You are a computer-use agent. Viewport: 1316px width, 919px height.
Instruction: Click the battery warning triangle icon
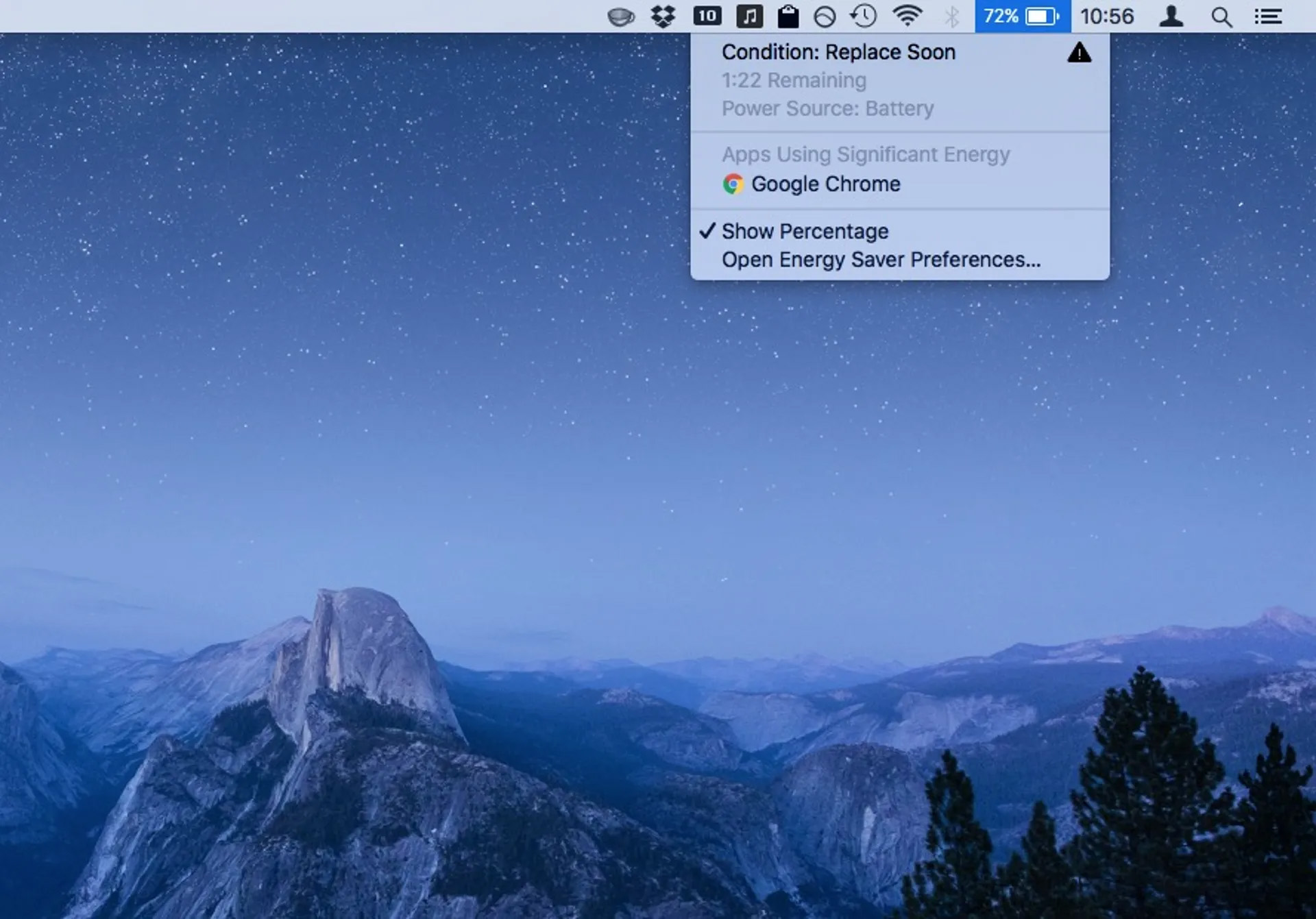(1079, 53)
